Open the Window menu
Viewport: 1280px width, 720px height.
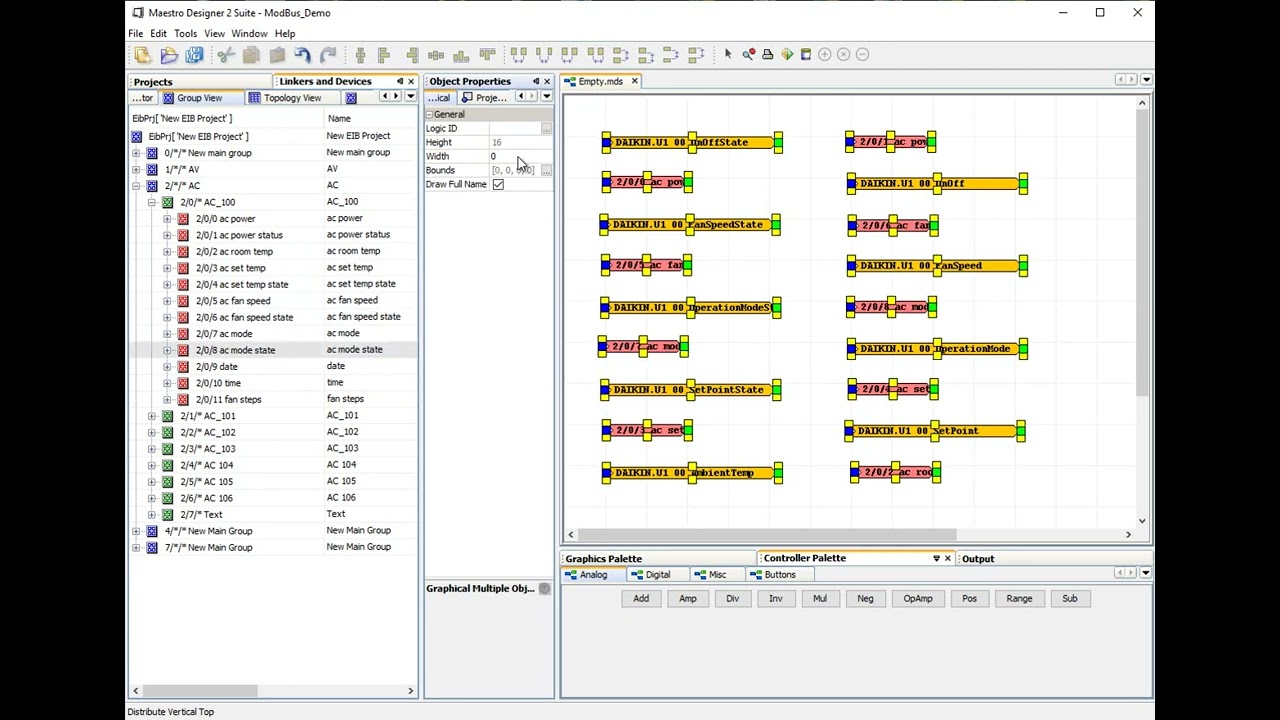(249, 33)
